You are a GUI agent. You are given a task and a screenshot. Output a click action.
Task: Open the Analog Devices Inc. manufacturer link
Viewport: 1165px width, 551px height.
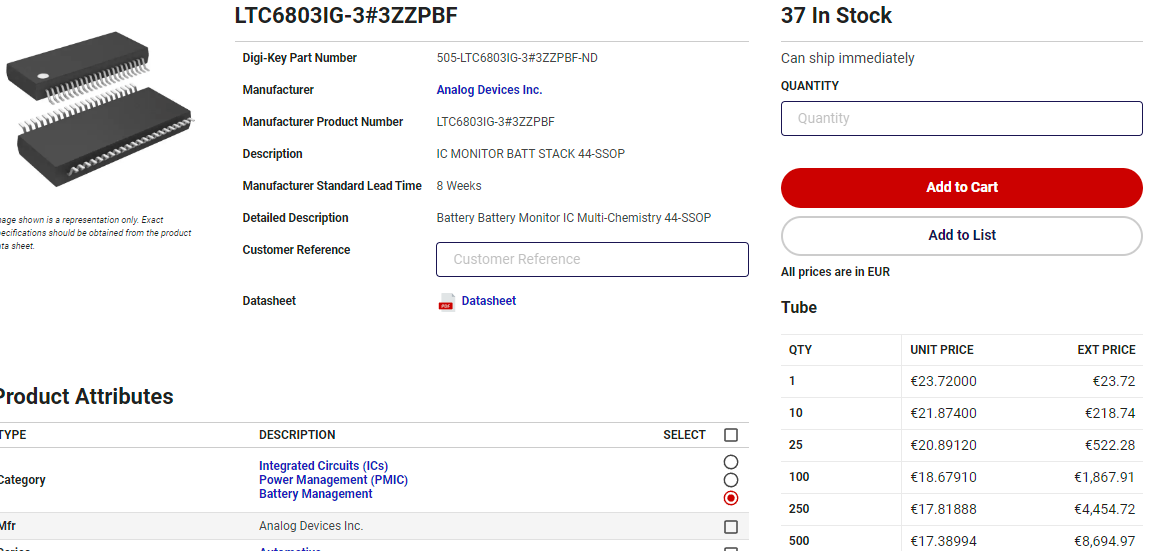pos(489,90)
